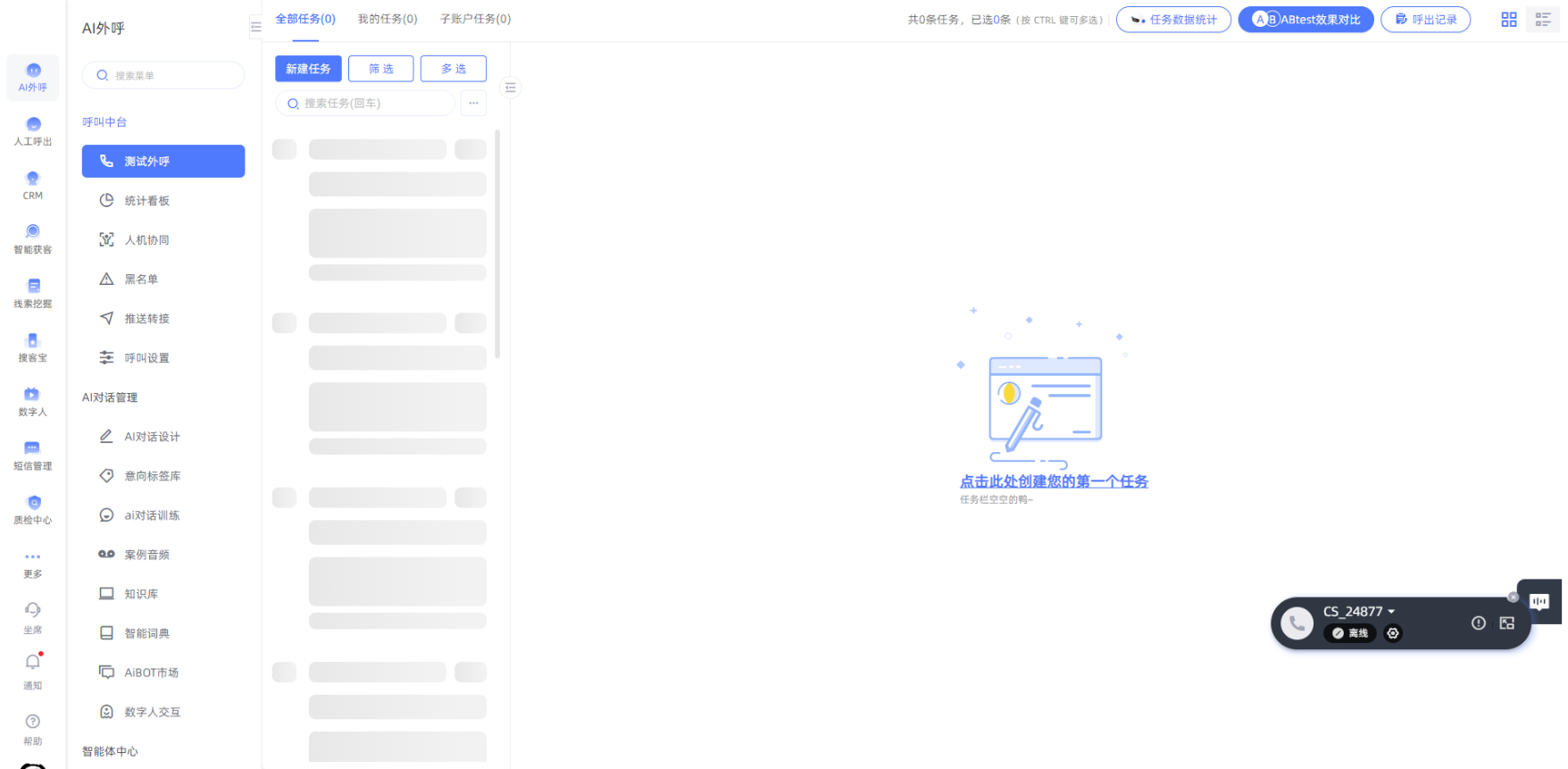The image size is (1568, 769).
Task: Click the softphone dial handset icon
Action: (x=1297, y=623)
